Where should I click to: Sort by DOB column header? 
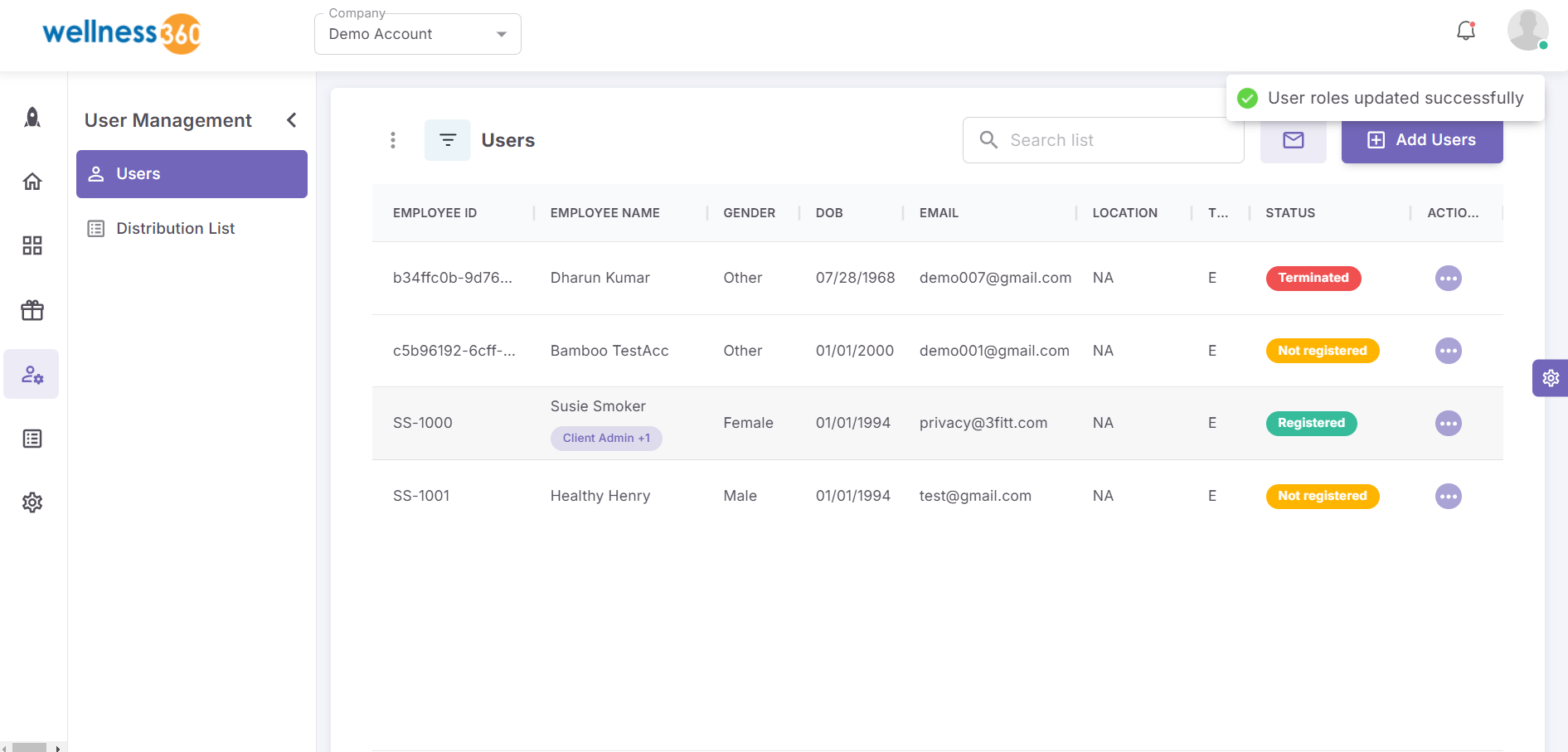829,213
